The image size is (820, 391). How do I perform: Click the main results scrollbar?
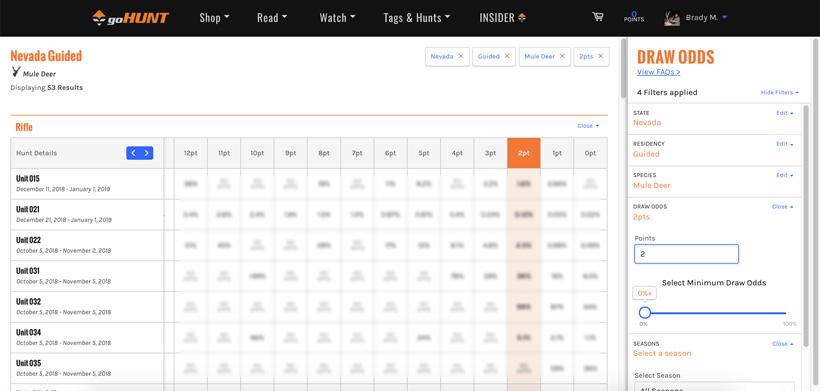(x=623, y=68)
